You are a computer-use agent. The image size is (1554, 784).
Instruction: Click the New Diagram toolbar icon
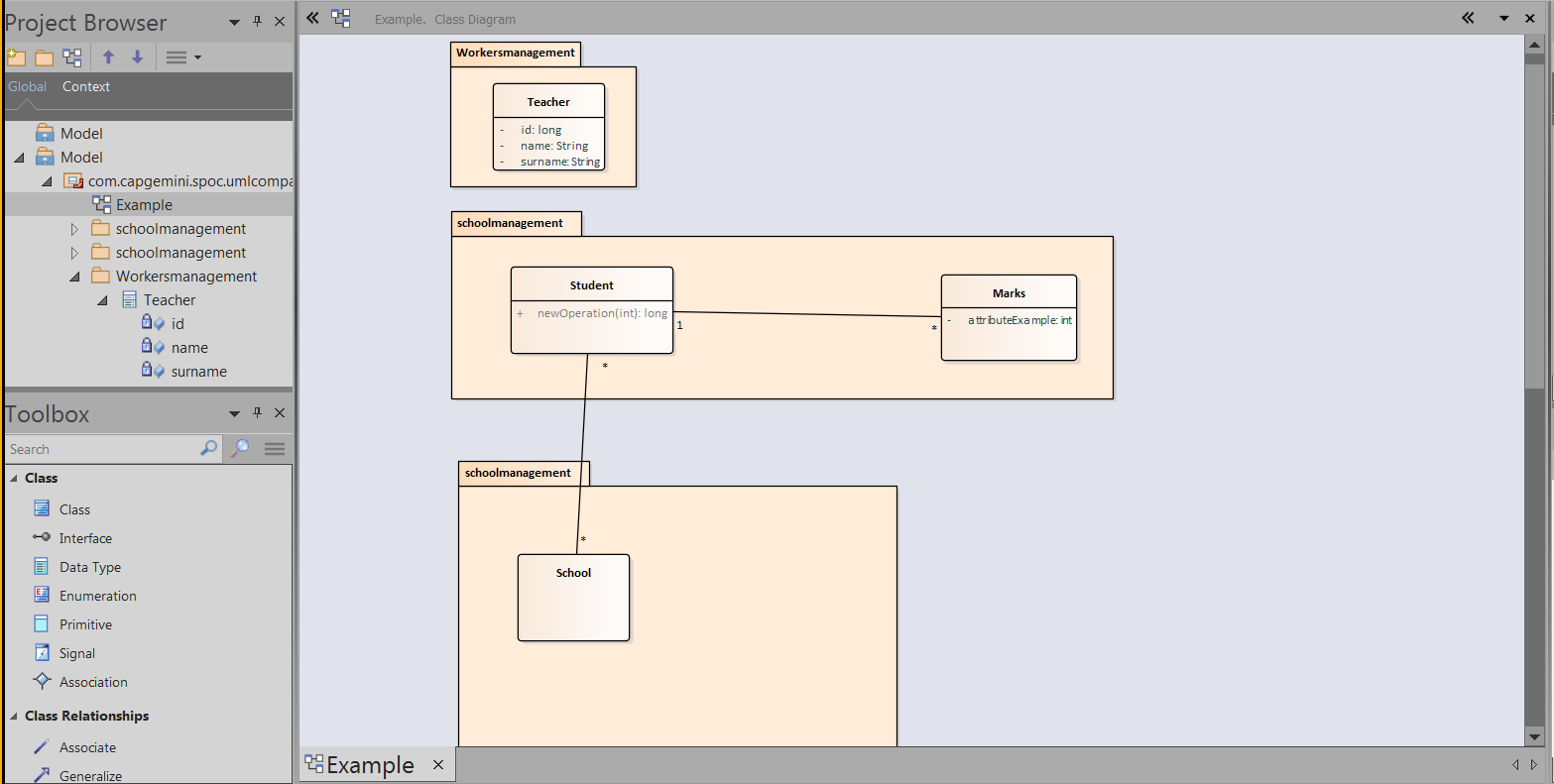tap(72, 57)
